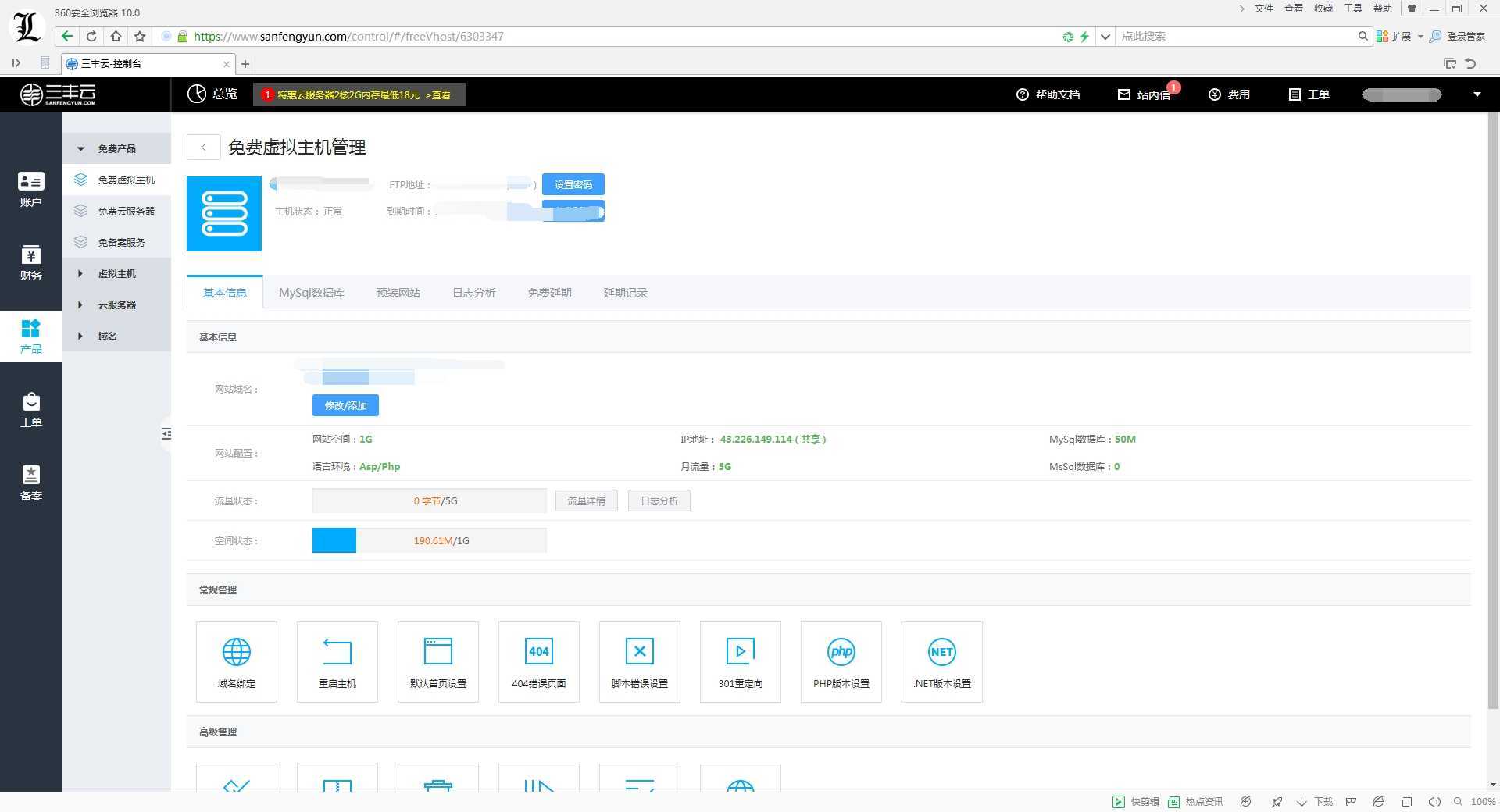Select 免费虚拟主机 in the sidebar
This screenshot has width=1500, height=812.
tap(117, 180)
